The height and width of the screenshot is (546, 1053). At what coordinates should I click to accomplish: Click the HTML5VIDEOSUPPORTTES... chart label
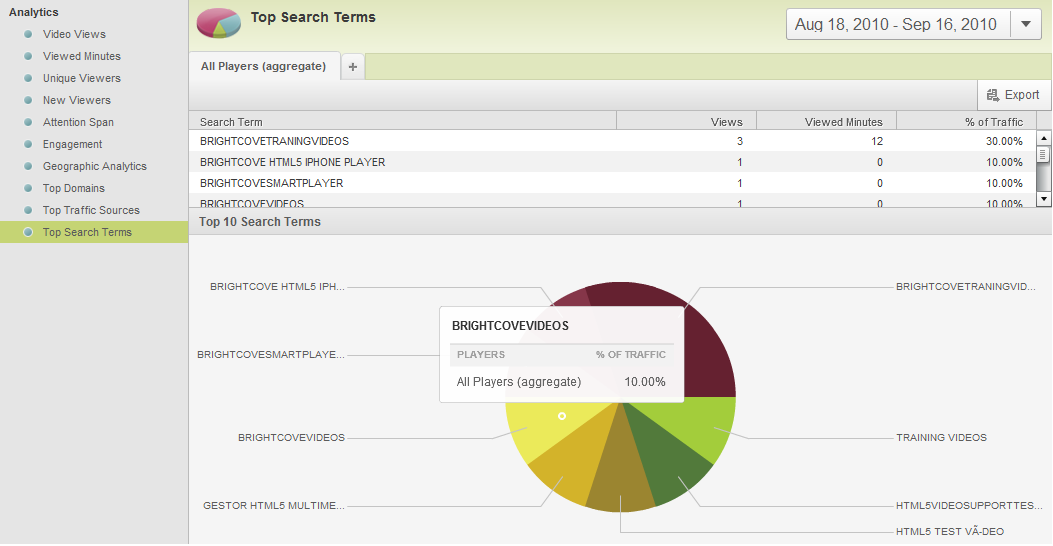point(969,506)
